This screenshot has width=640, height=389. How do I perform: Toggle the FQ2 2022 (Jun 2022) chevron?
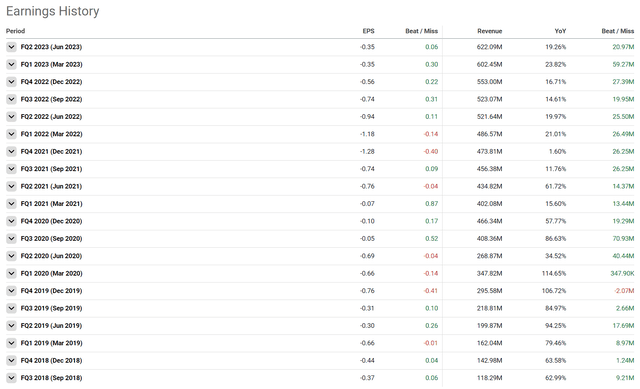tap(11, 117)
